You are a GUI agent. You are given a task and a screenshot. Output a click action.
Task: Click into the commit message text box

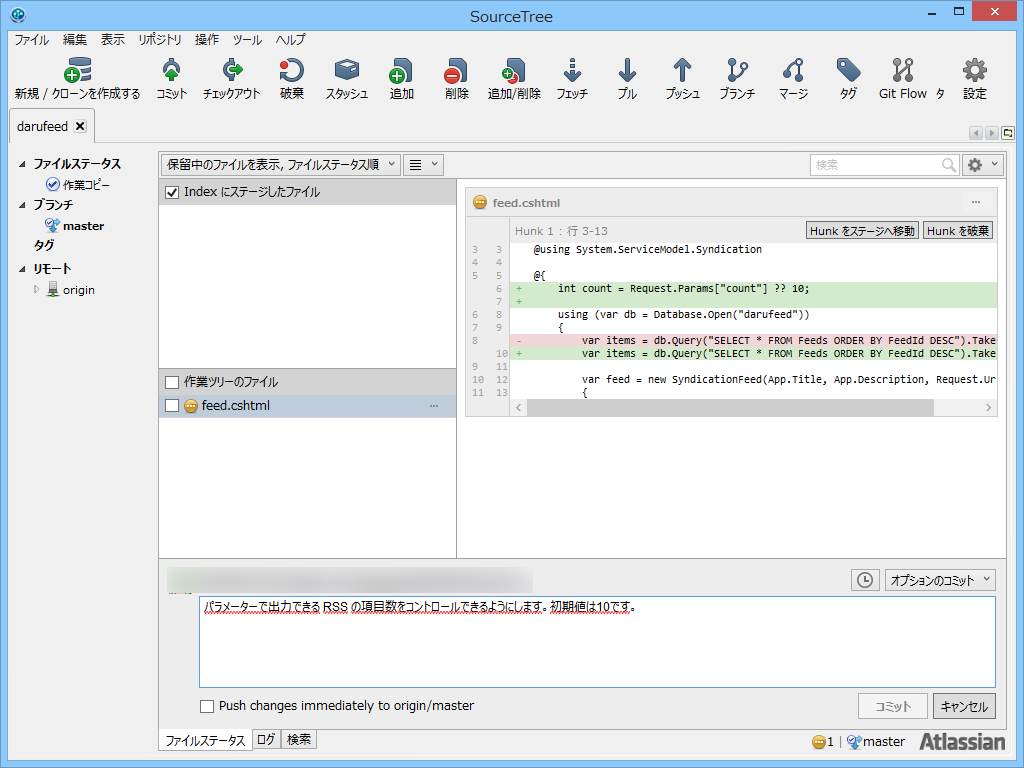coord(597,641)
